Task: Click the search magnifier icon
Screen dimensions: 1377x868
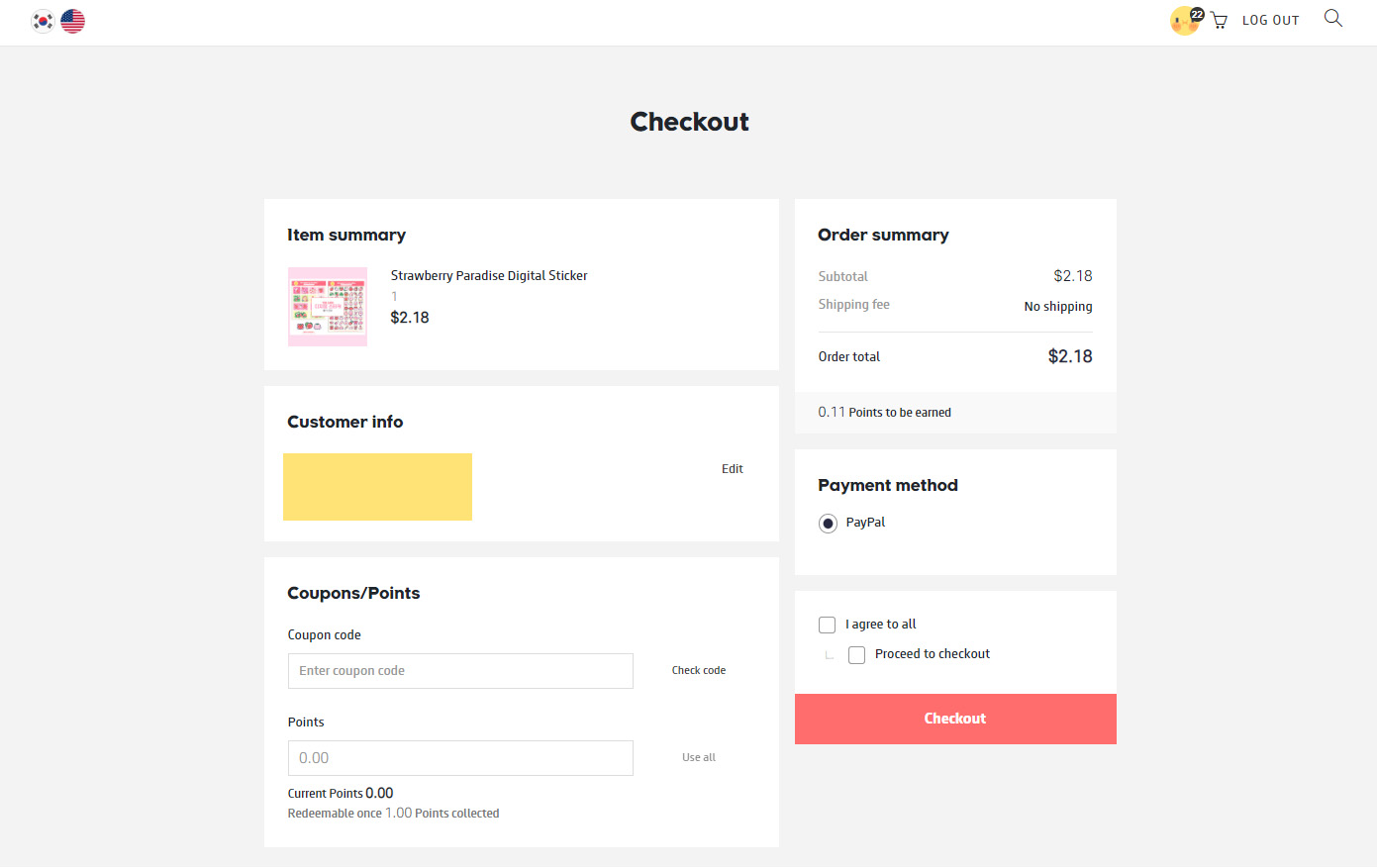Action: [x=1333, y=19]
